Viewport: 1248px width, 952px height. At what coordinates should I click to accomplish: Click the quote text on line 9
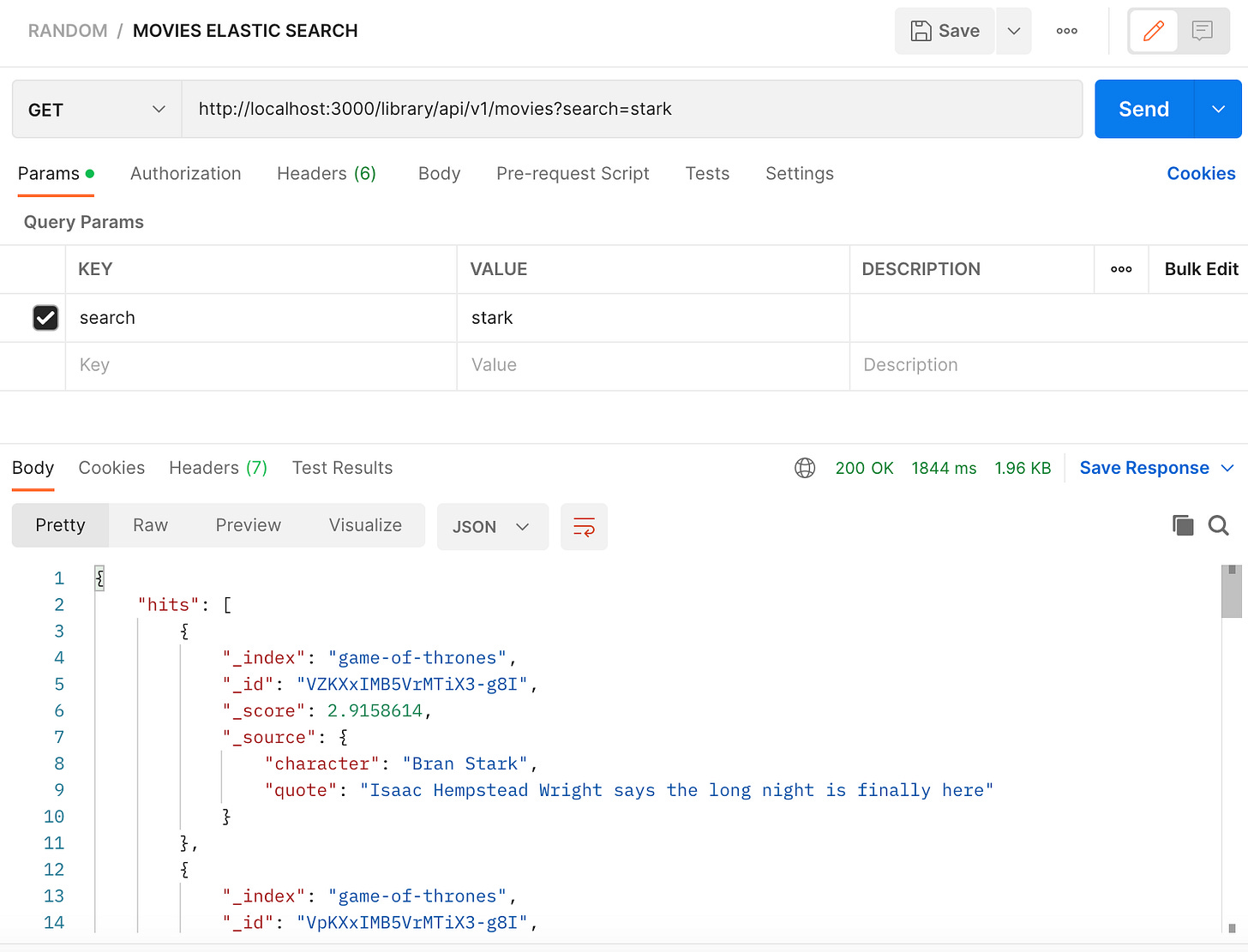point(676,791)
